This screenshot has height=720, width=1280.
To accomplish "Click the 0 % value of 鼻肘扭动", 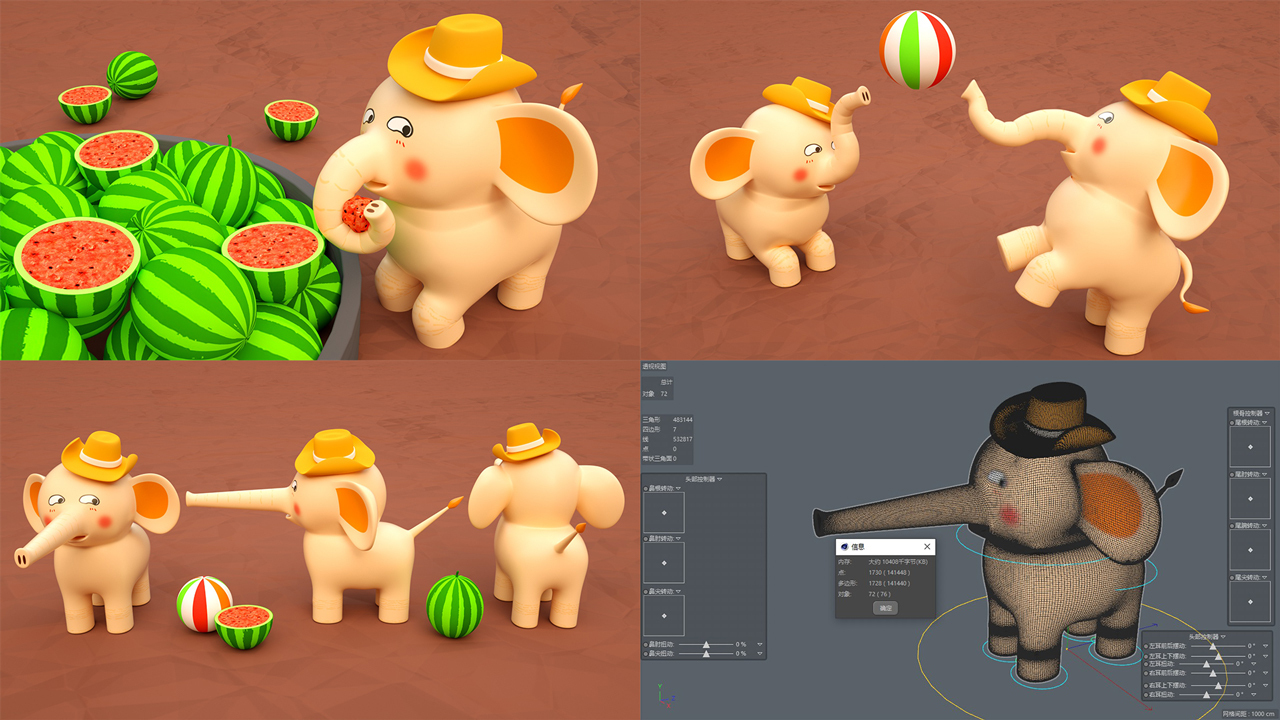I will tap(741, 644).
